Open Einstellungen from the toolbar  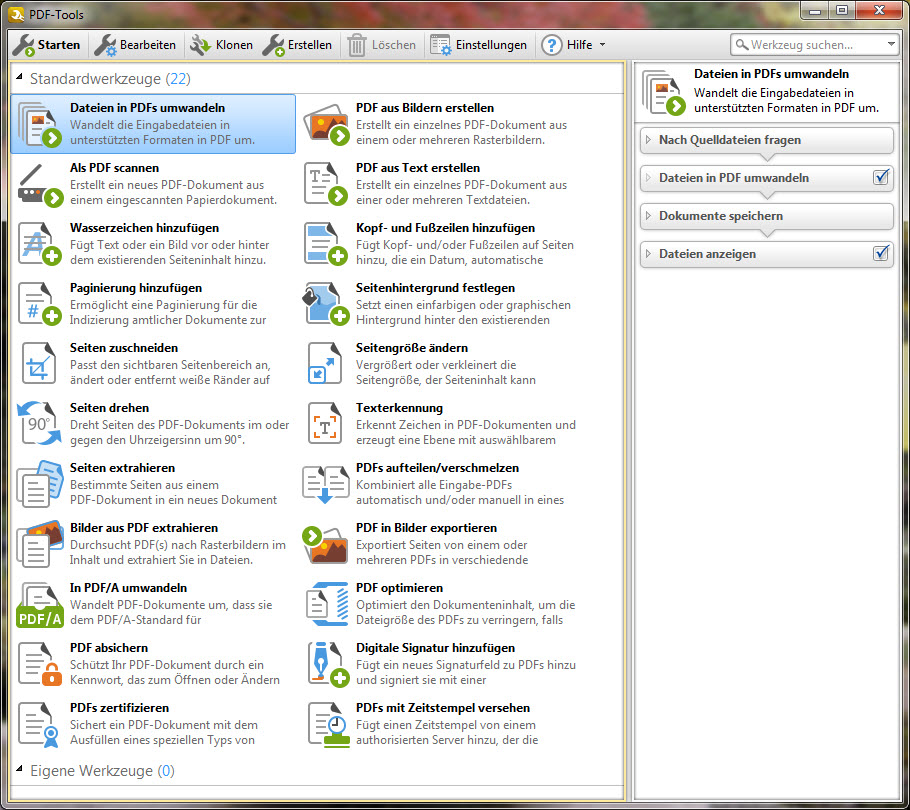[x=479, y=45]
